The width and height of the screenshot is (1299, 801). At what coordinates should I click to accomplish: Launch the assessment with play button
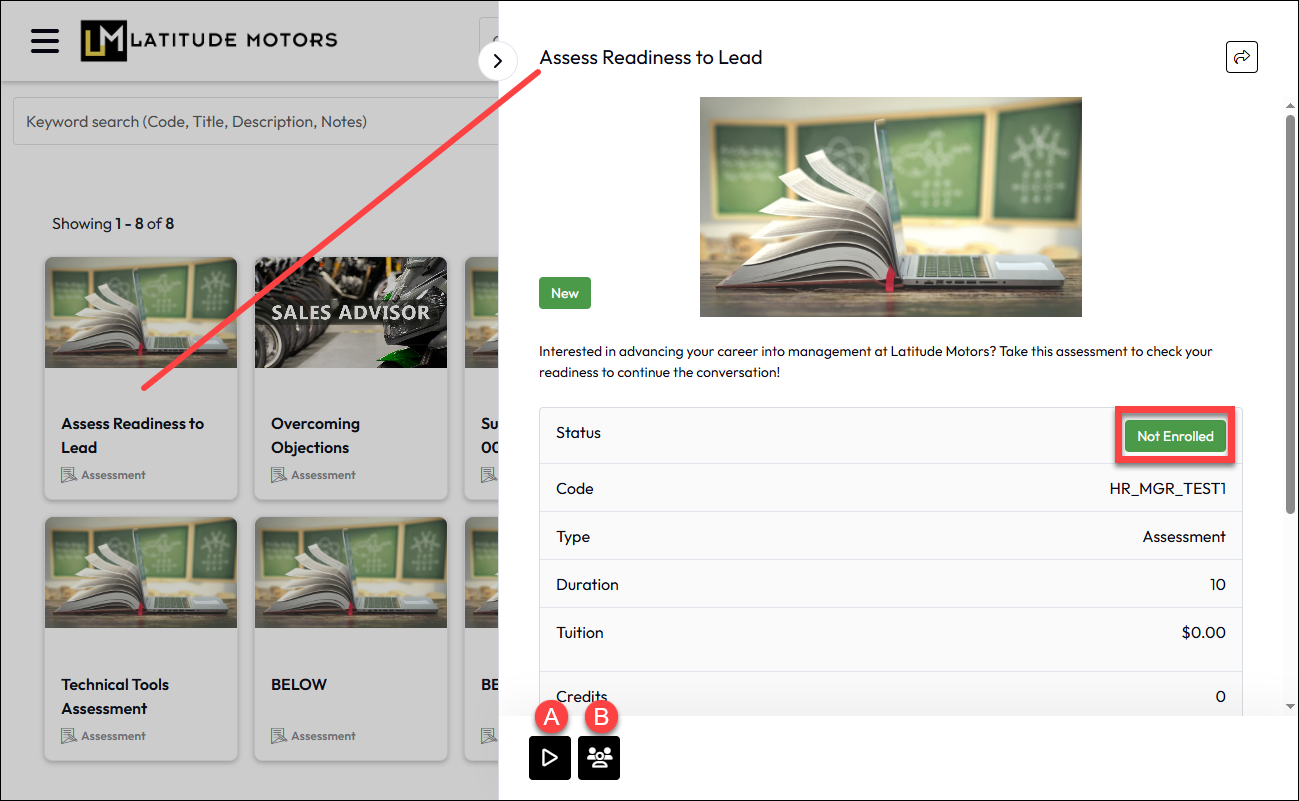550,758
